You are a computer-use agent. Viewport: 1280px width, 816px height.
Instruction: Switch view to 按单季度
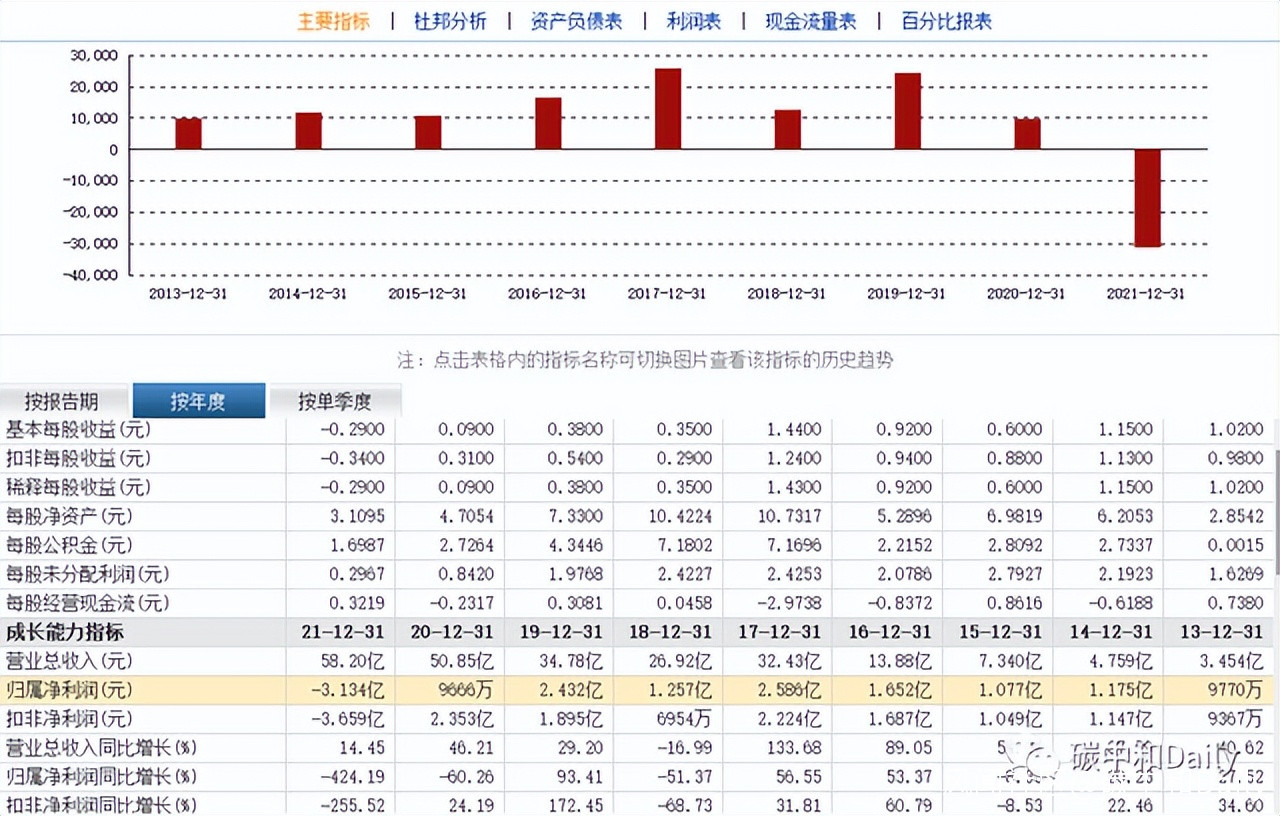(334, 402)
